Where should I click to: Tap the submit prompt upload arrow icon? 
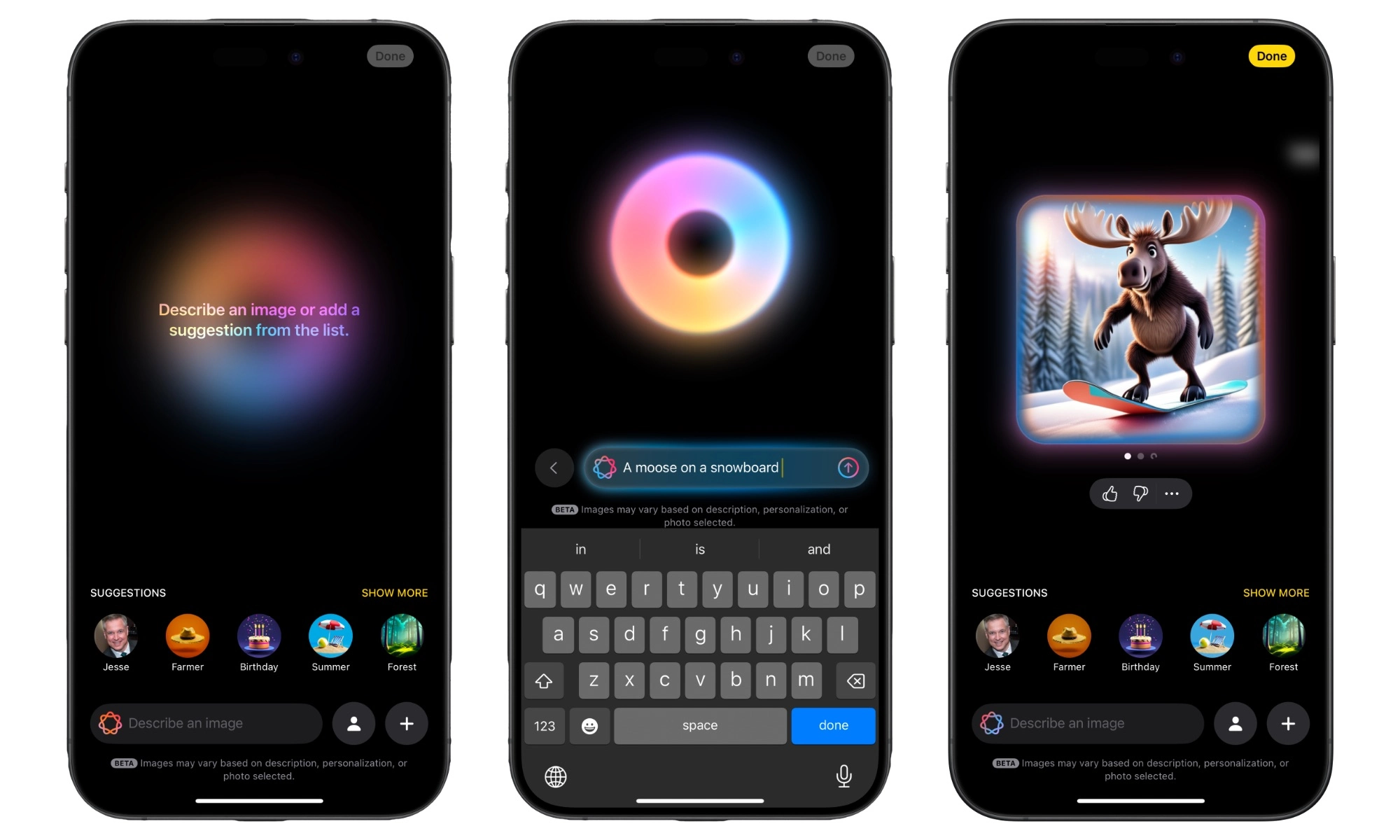coord(848,468)
